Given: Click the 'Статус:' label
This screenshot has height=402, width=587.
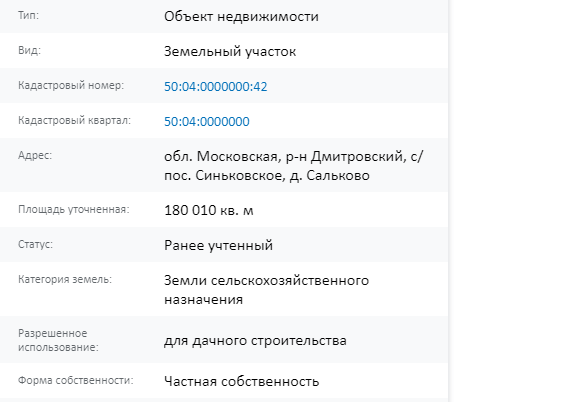Looking at the screenshot, I should pyautogui.click(x=35, y=244).
